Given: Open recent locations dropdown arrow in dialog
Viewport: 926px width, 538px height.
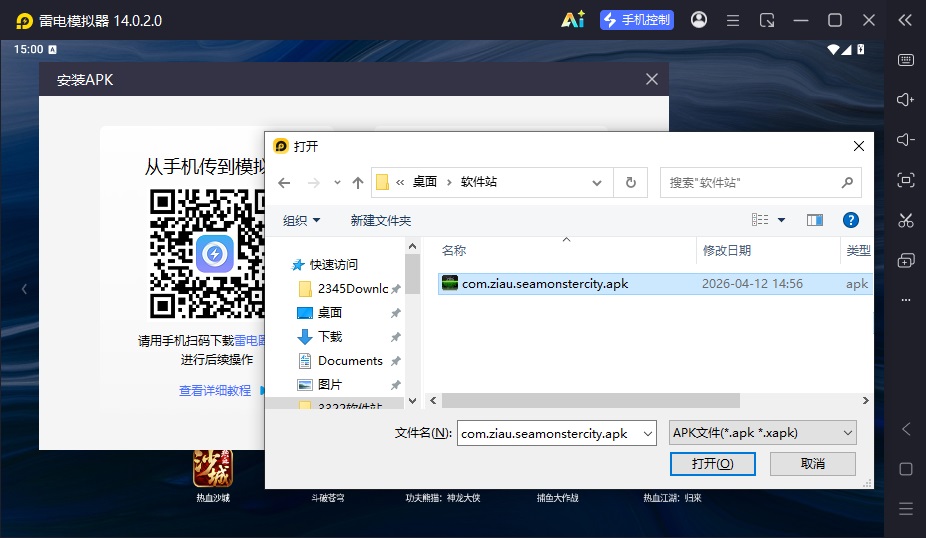Looking at the screenshot, I should [337, 183].
